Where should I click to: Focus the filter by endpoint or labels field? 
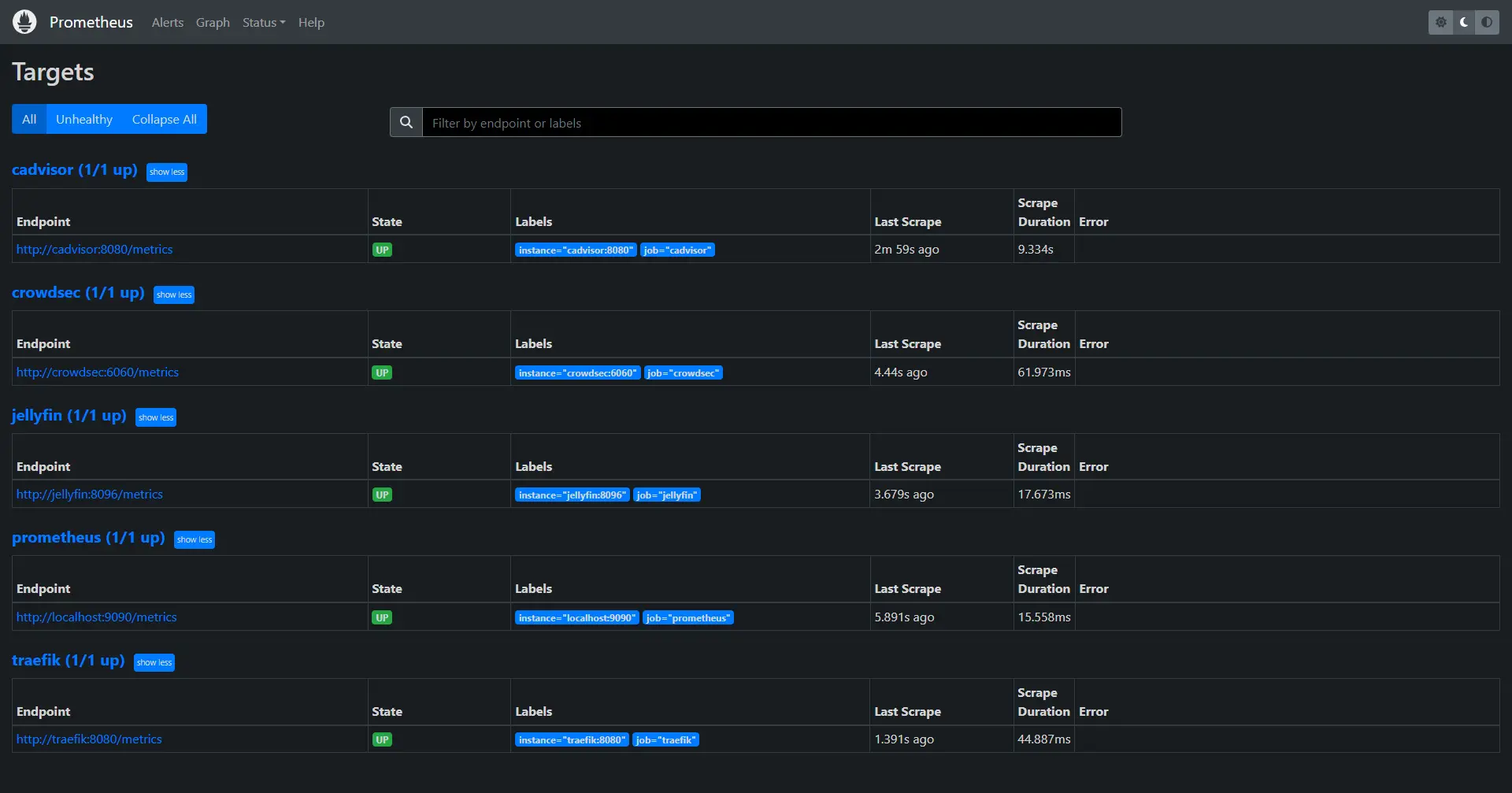pyautogui.click(x=772, y=123)
